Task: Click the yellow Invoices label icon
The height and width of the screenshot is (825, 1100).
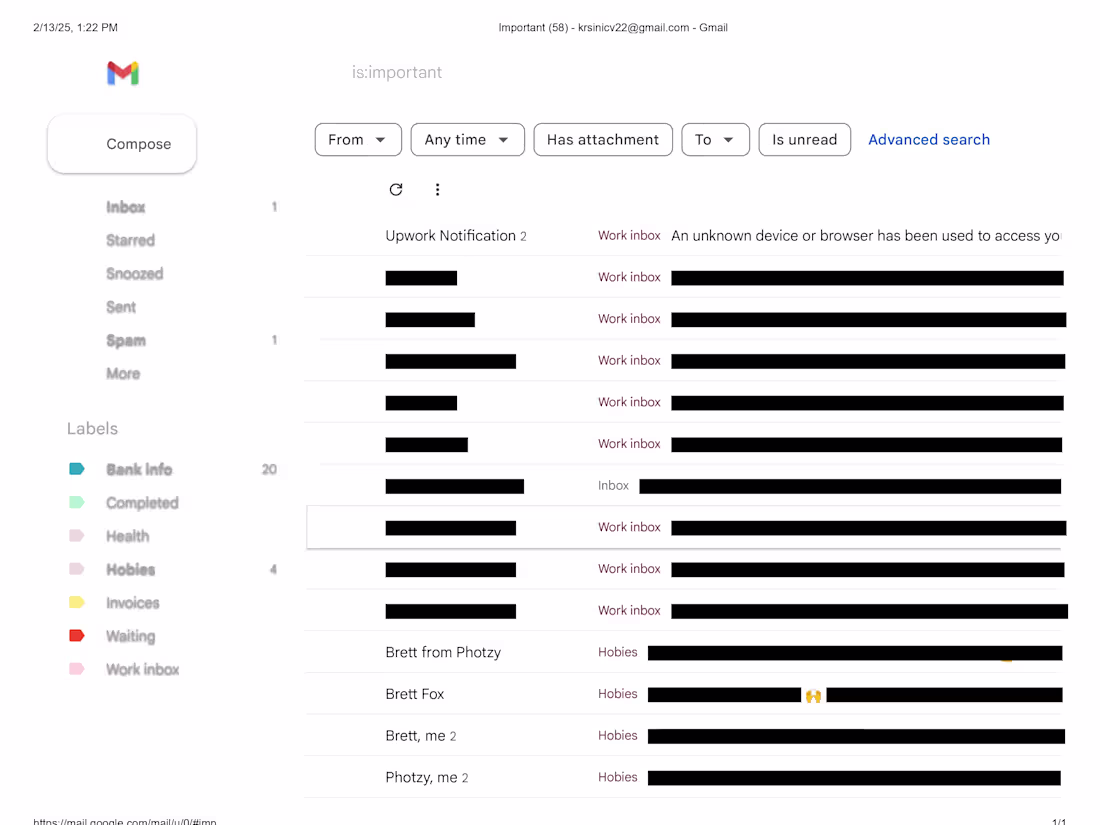Action: click(x=76, y=602)
